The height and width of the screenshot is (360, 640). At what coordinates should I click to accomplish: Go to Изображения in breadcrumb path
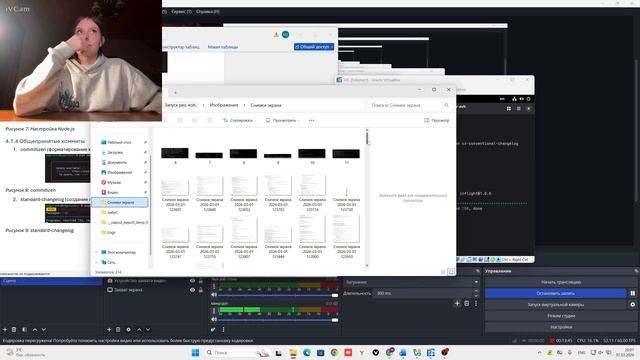(x=224, y=105)
